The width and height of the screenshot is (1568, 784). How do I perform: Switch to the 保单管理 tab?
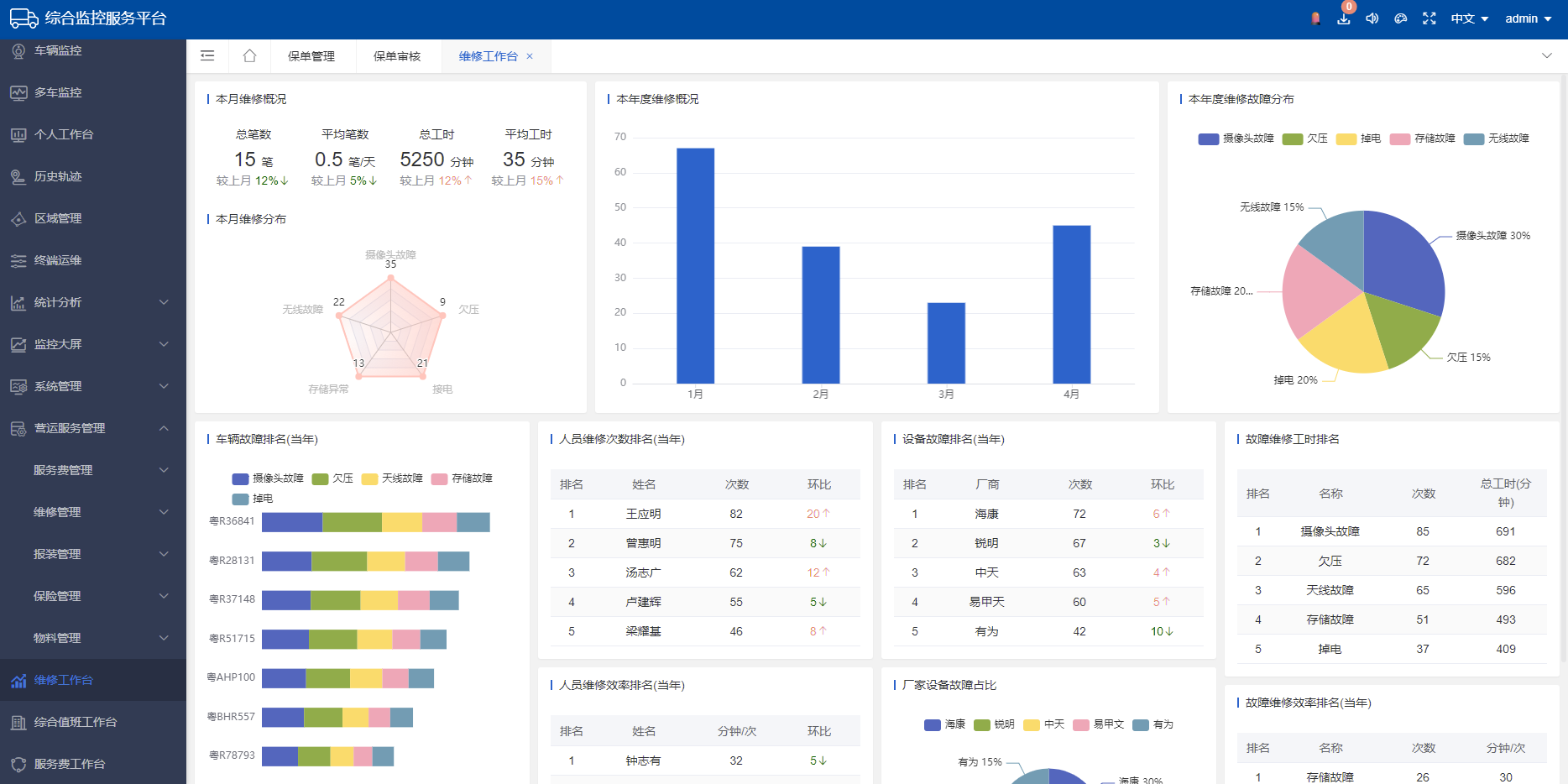311,56
